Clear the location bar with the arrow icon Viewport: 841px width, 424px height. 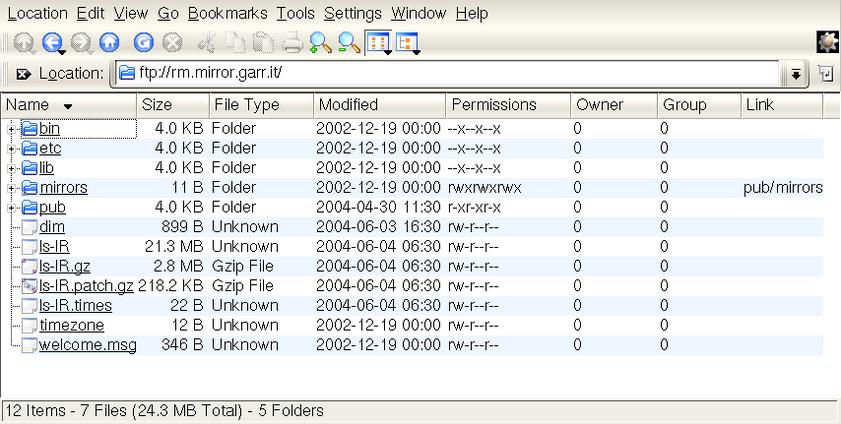coord(23,74)
